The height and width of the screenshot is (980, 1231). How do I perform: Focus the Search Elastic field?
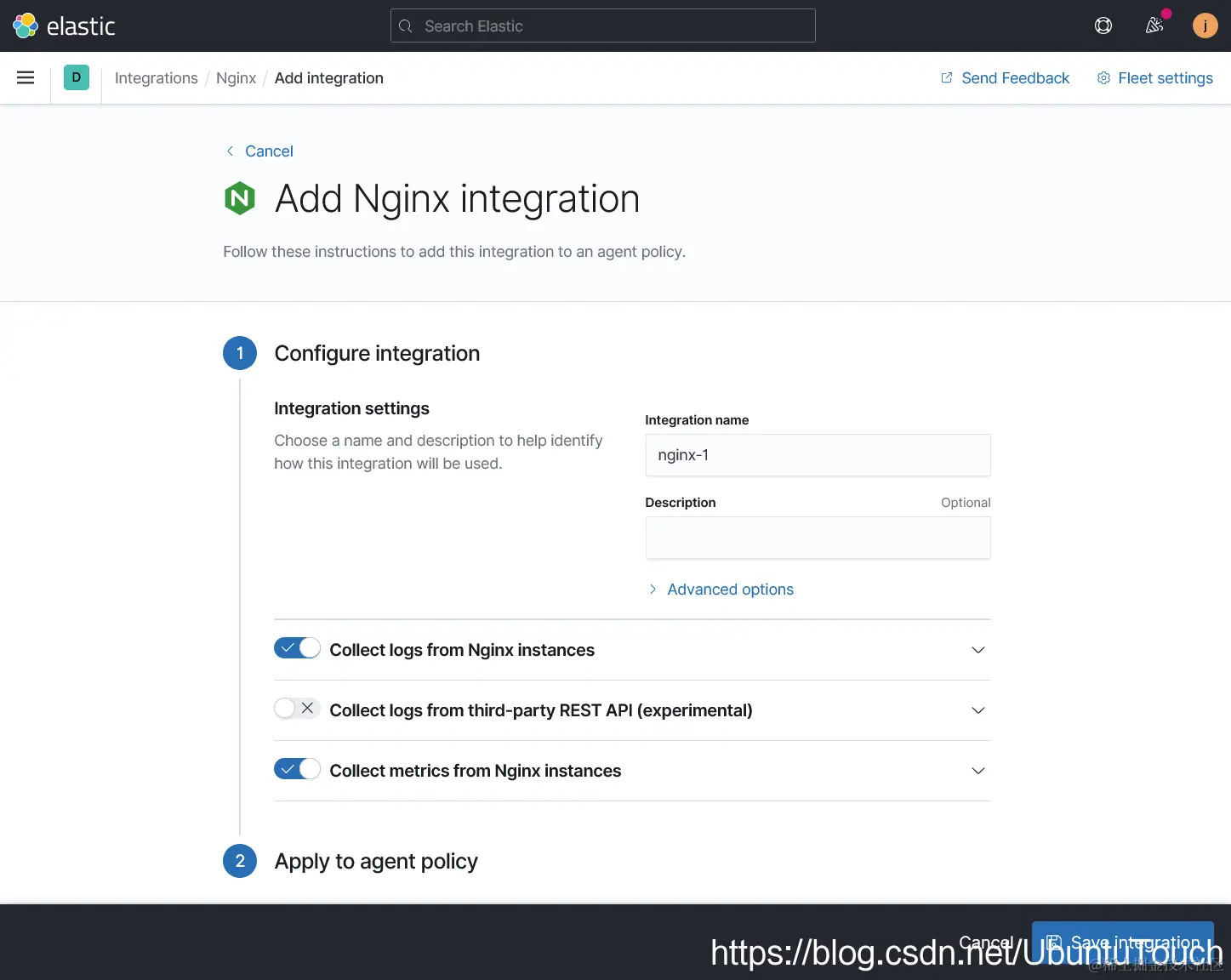tap(602, 26)
